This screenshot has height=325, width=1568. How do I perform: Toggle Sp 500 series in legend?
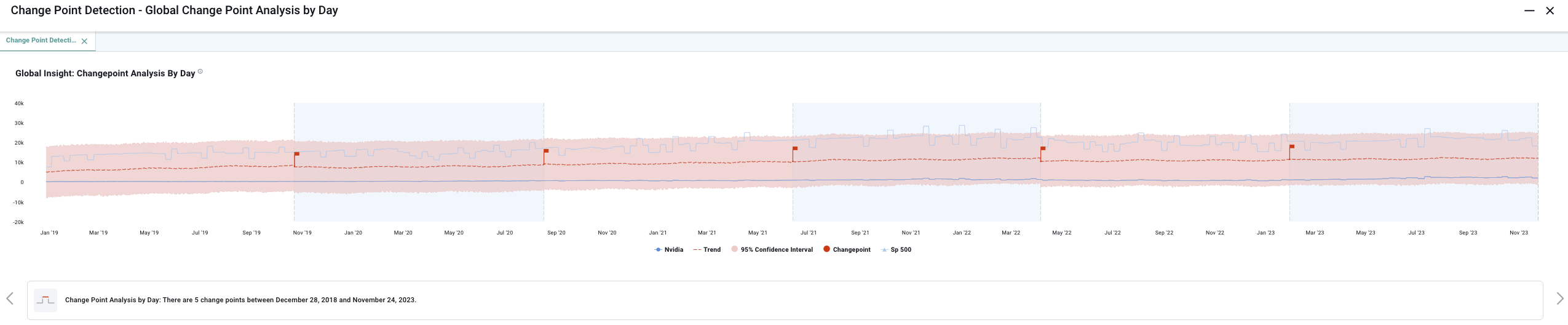[897, 250]
